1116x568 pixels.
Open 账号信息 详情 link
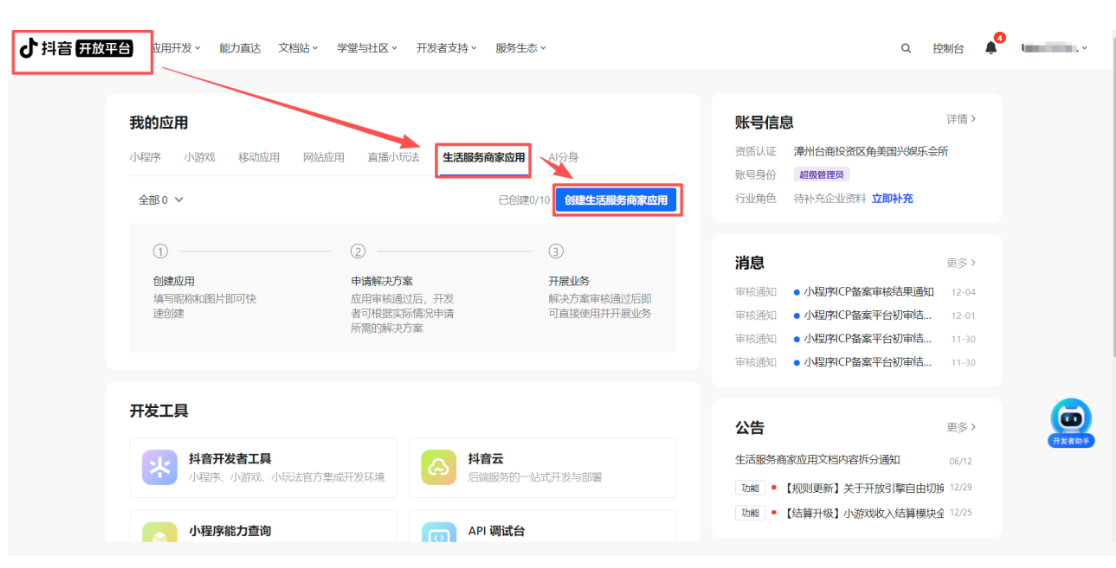tap(961, 120)
